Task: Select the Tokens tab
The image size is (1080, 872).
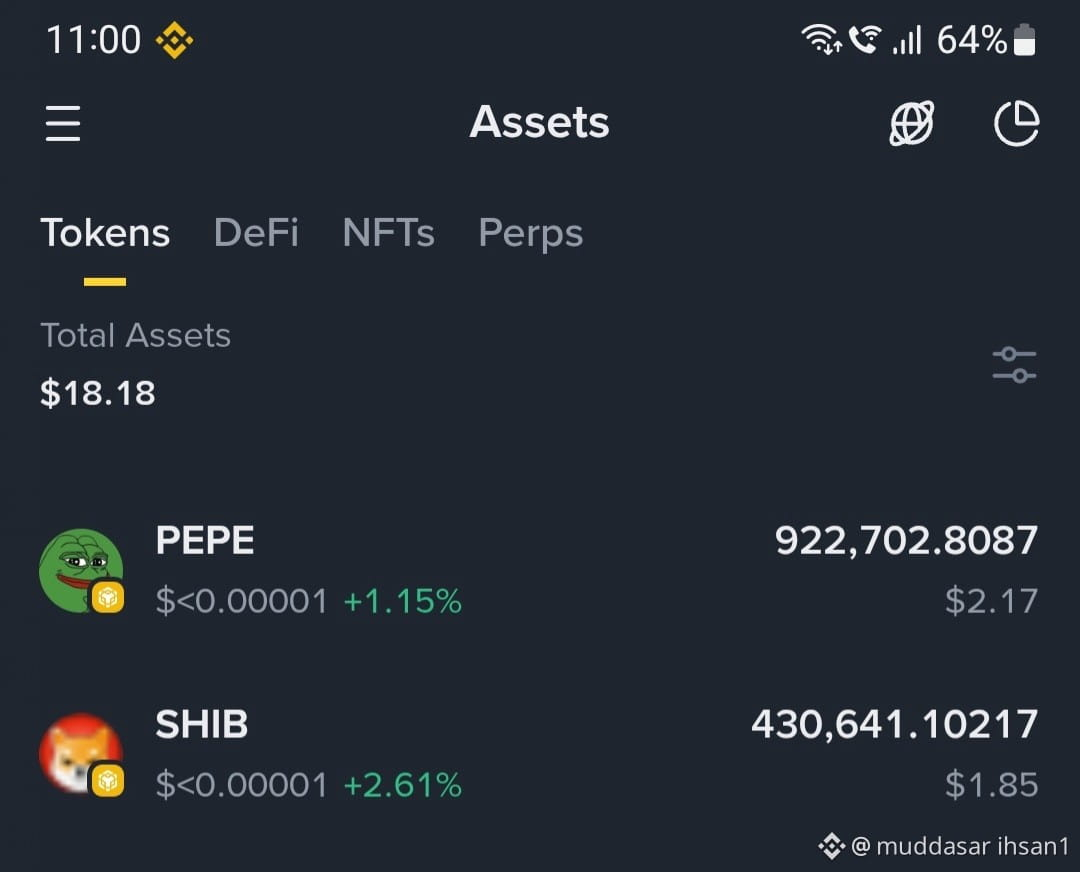Action: [105, 233]
